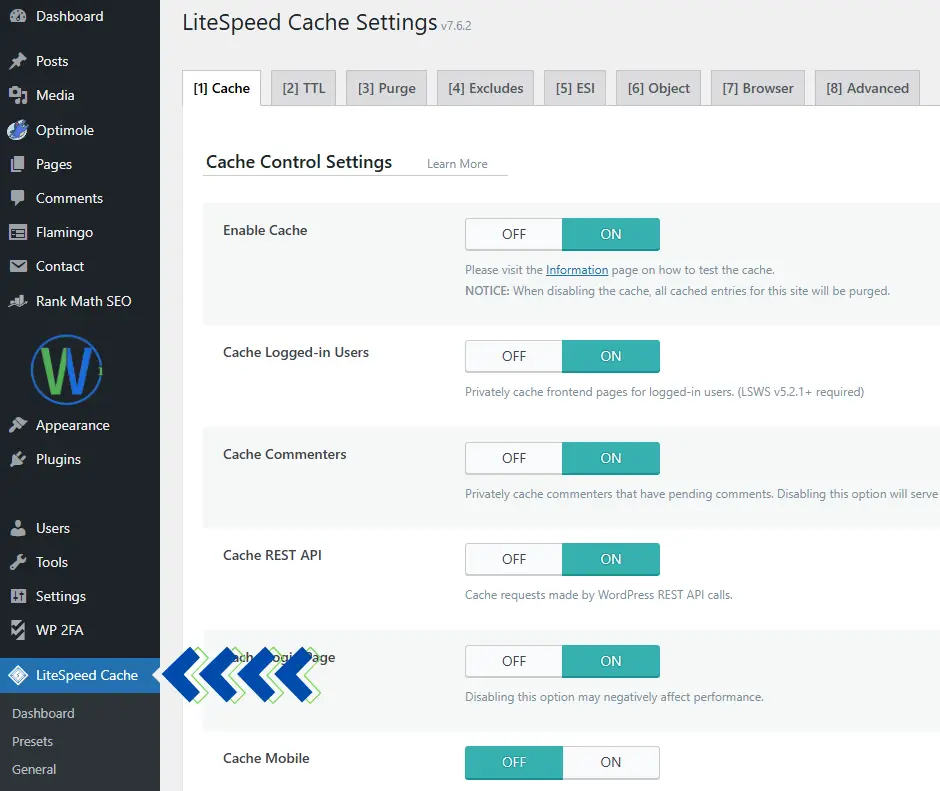The width and height of the screenshot is (940, 791).
Task: Switch Cache Mobile to ON
Action: tap(610, 762)
